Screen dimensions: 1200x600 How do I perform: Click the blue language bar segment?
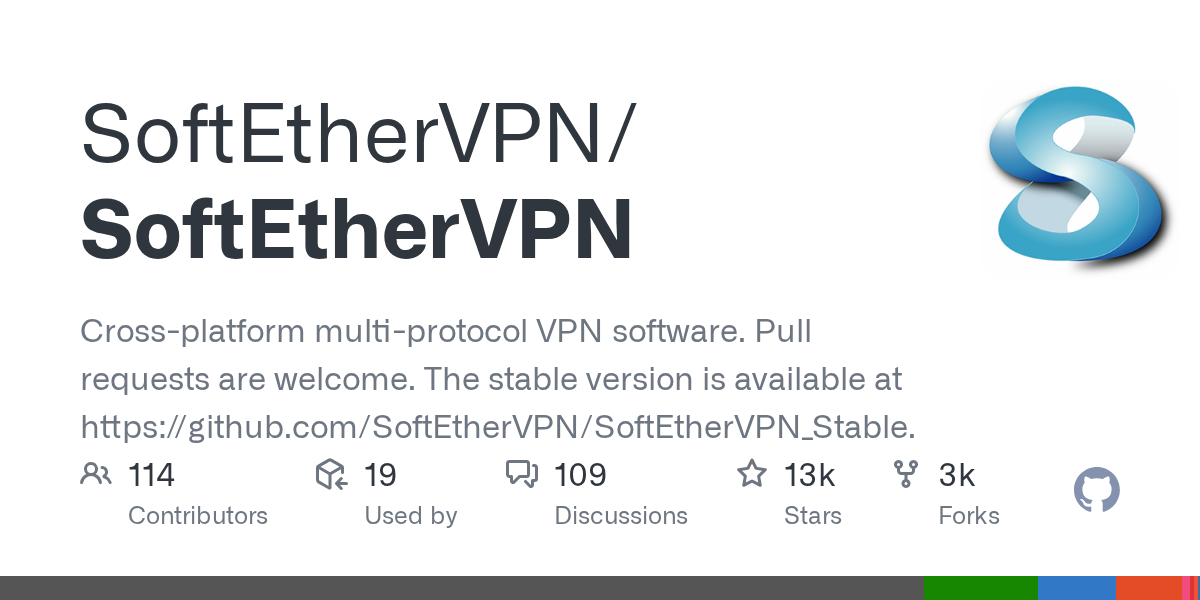(x=1077, y=588)
